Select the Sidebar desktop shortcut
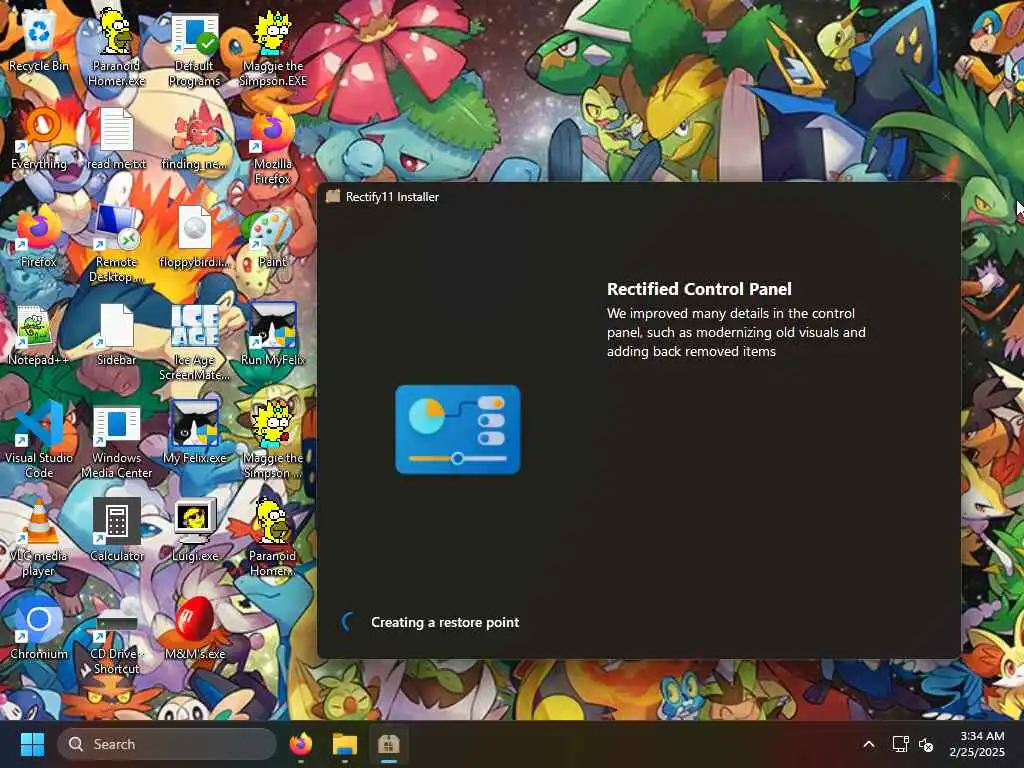This screenshot has height=768, width=1024. pos(116,334)
